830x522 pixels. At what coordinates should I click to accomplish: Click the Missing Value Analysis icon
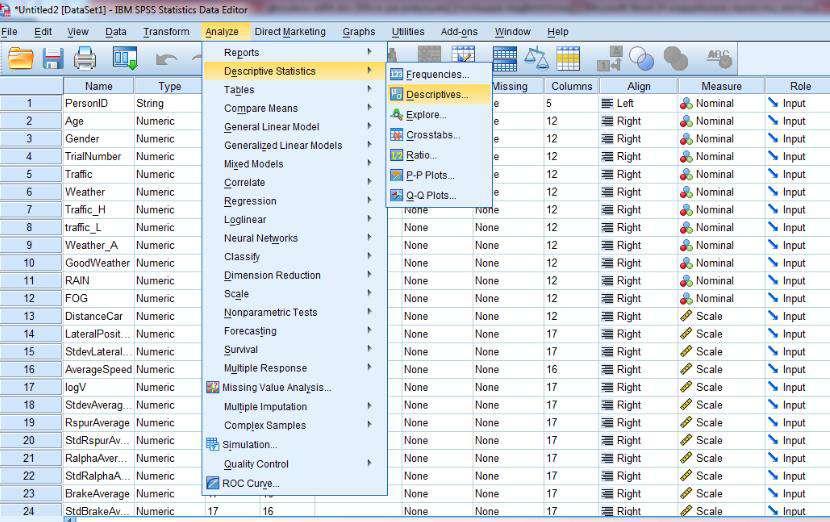[x=212, y=387]
